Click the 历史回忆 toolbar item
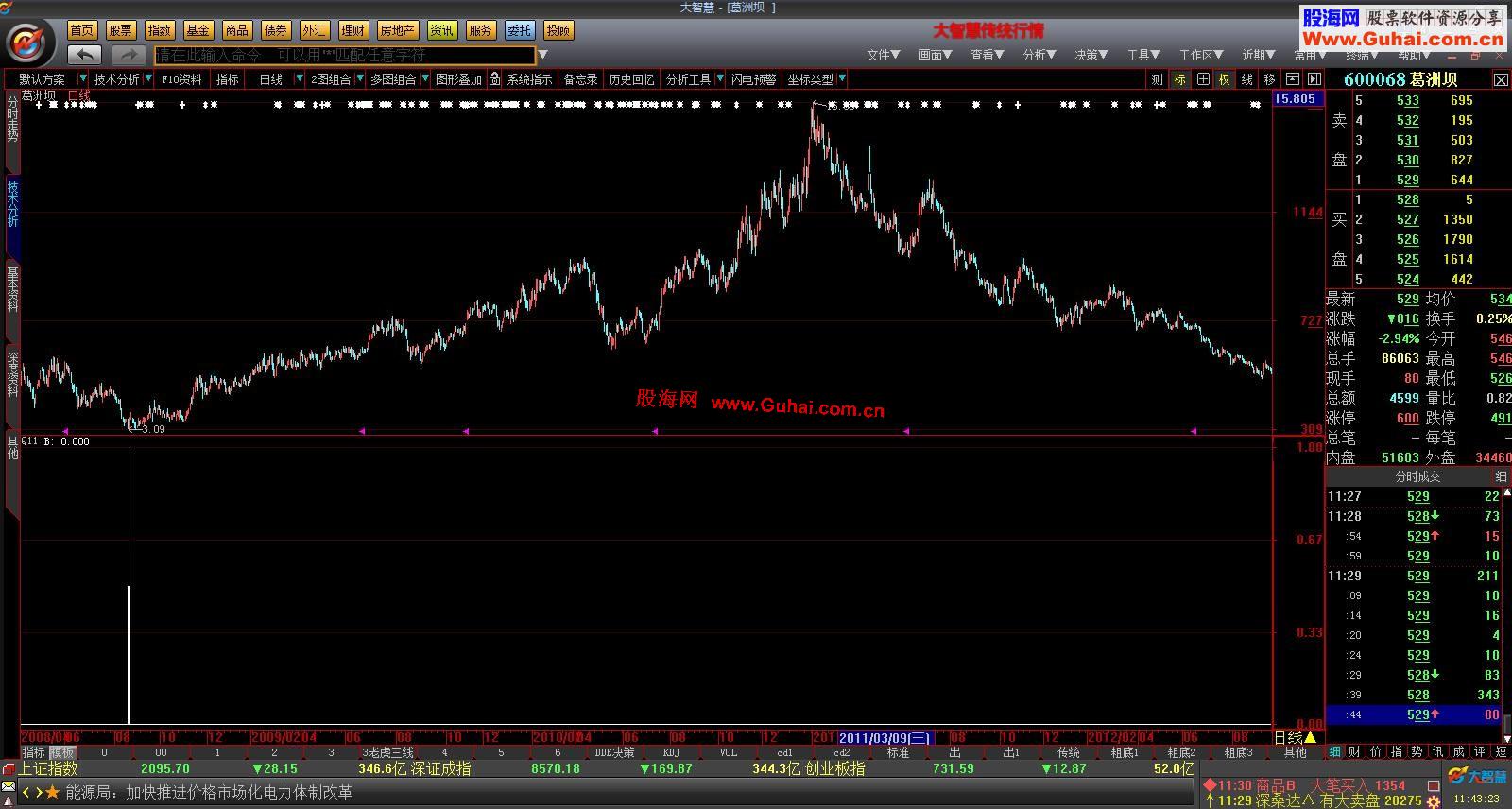This screenshot has height=809, width=1512. click(631, 79)
